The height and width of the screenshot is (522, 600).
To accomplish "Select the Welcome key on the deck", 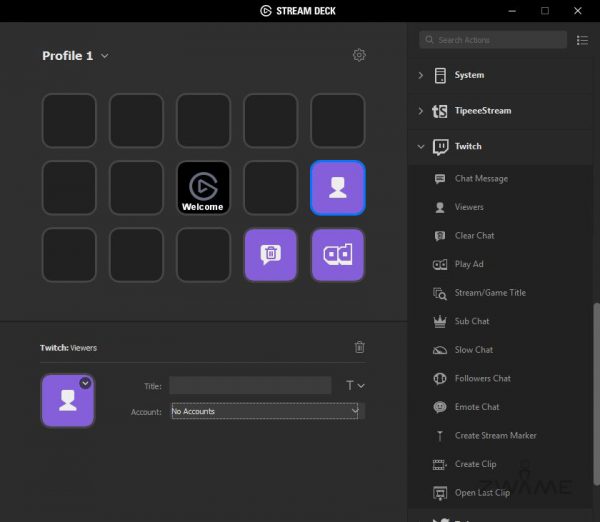I will [x=203, y=188].
